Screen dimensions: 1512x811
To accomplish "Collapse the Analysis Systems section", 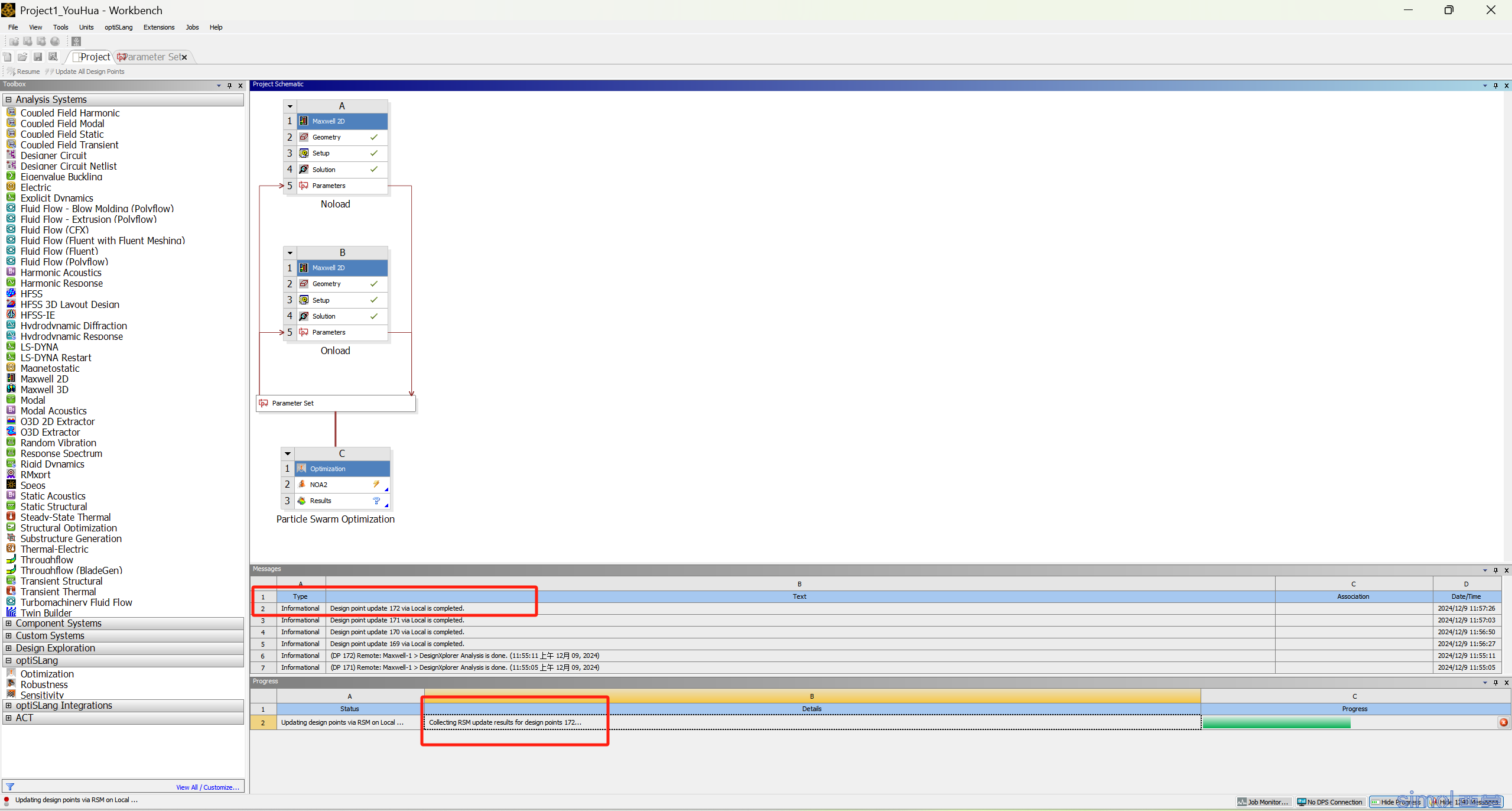I will (x=9, y=100).
